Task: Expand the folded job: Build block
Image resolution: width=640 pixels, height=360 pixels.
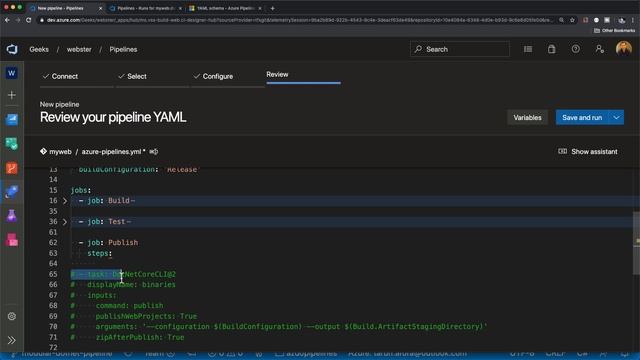Action: (x=64, y=201)
